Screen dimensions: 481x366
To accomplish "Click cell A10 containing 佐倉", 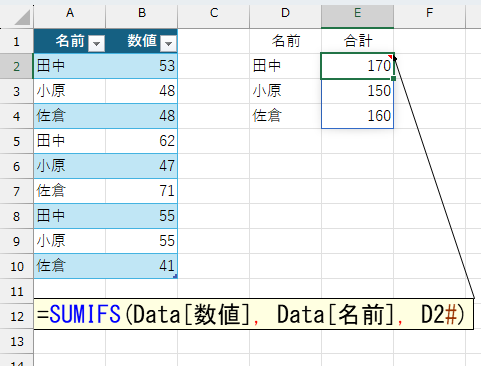I will click(70, 266).
